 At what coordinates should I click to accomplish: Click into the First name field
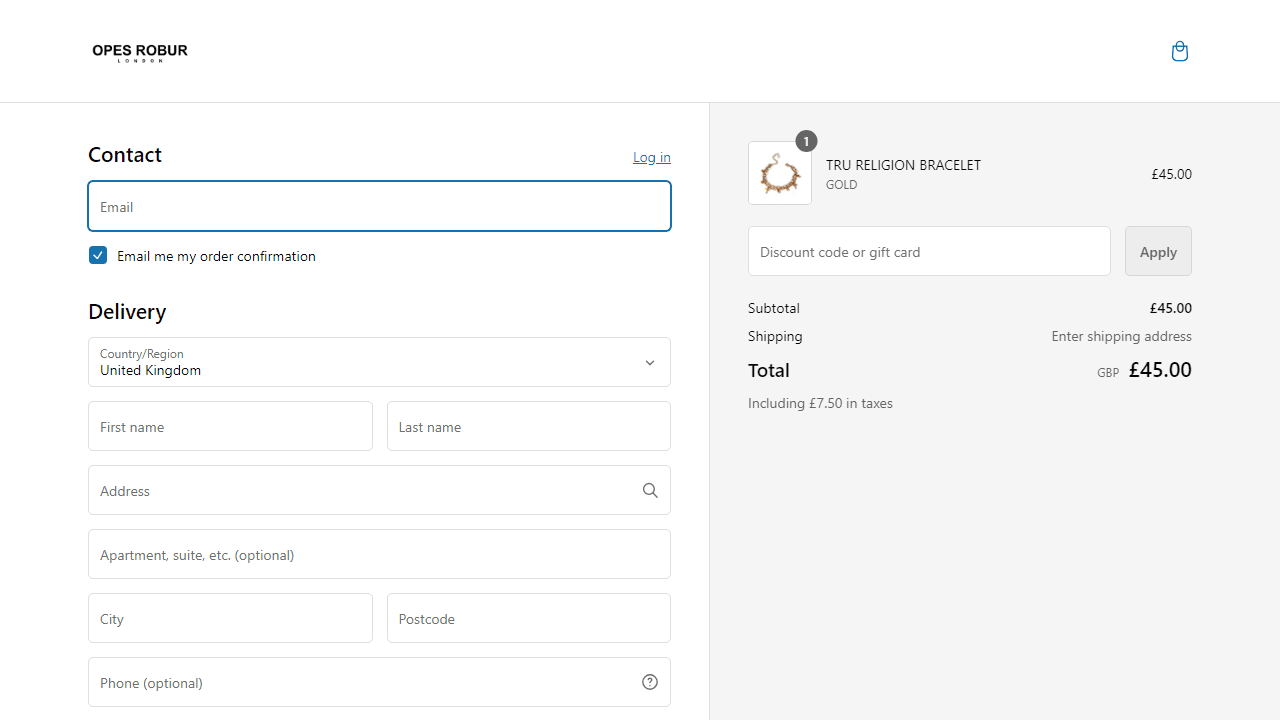pos(230,426)
